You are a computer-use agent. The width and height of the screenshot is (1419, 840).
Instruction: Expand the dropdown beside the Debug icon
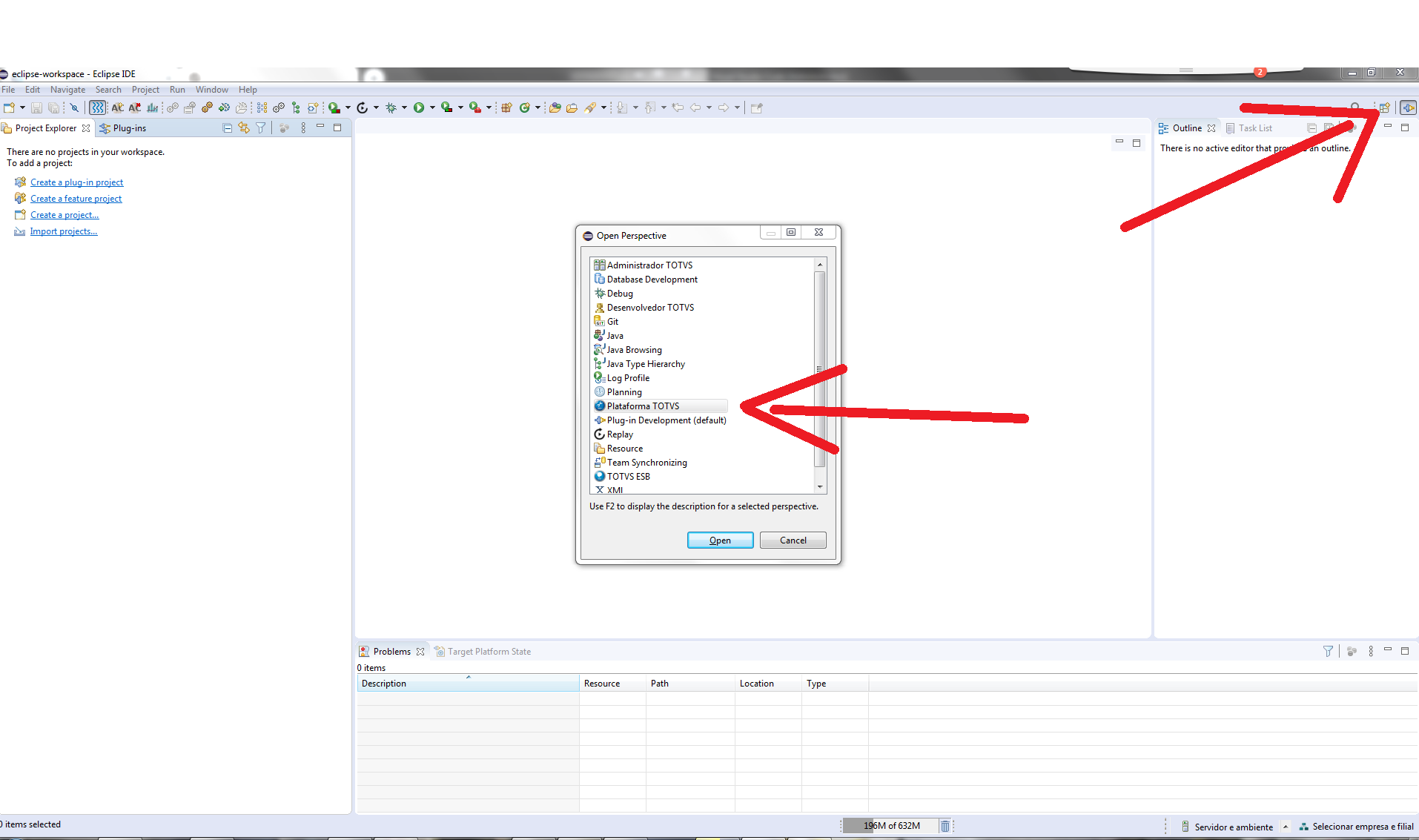tap(404, 108)
